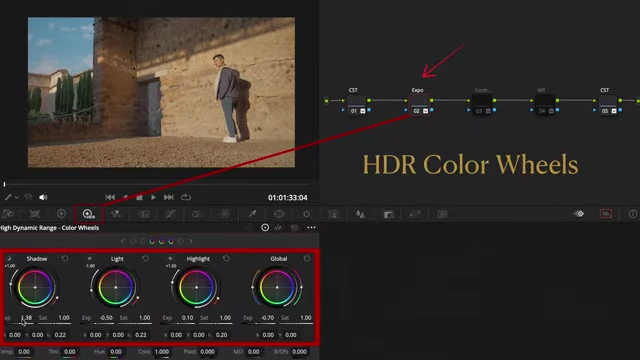Select the last wheel-bank page dot

pos(180,241)
